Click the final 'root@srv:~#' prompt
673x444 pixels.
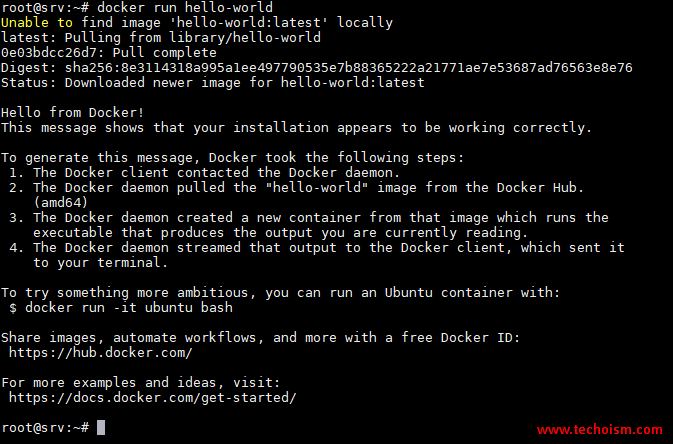point(45,428)
